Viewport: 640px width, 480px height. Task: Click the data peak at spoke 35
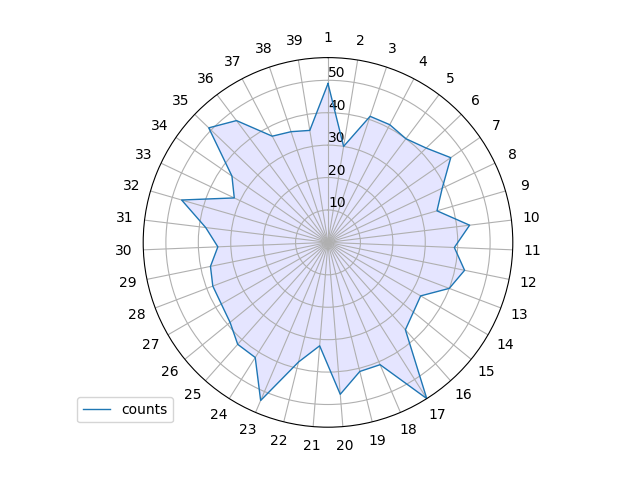209,128
